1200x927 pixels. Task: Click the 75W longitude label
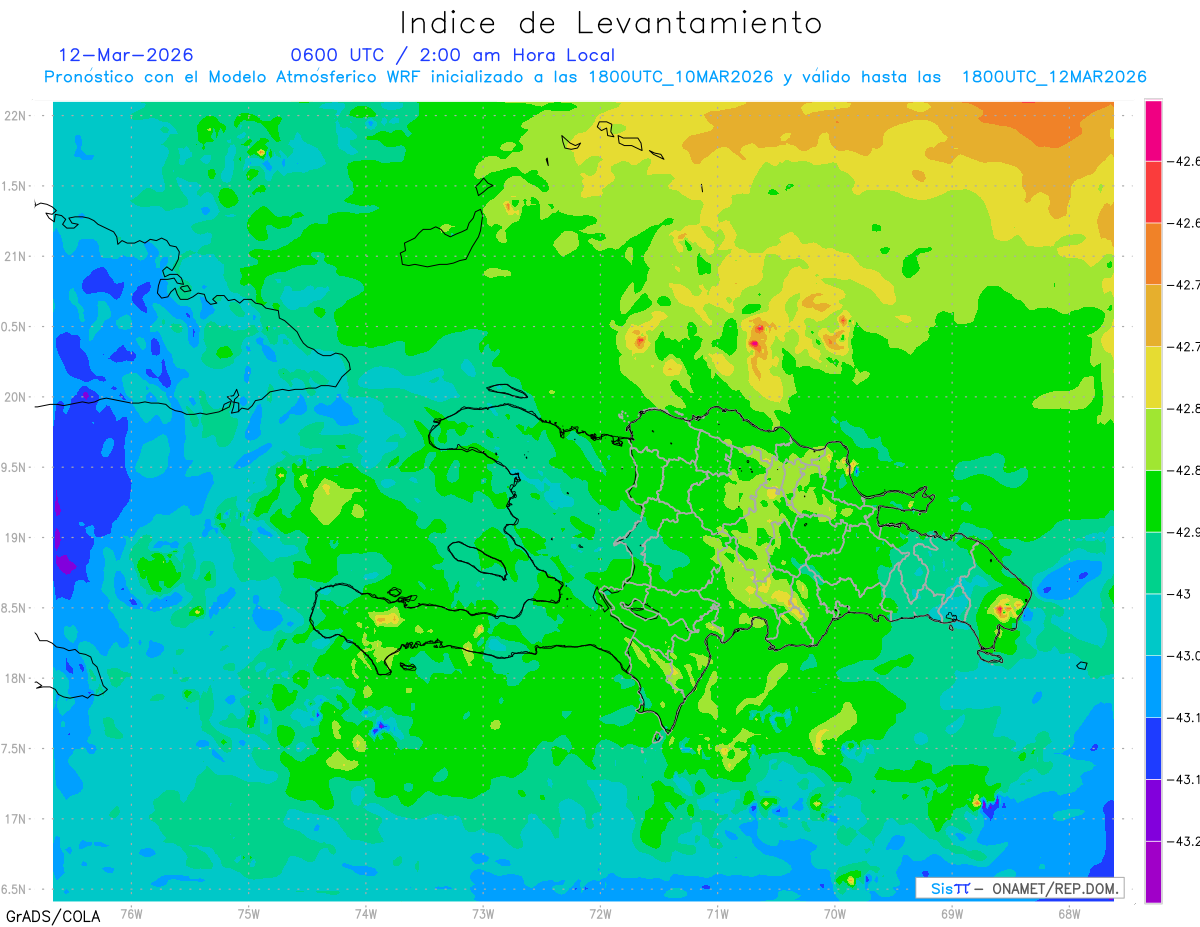tap(249, 912)
